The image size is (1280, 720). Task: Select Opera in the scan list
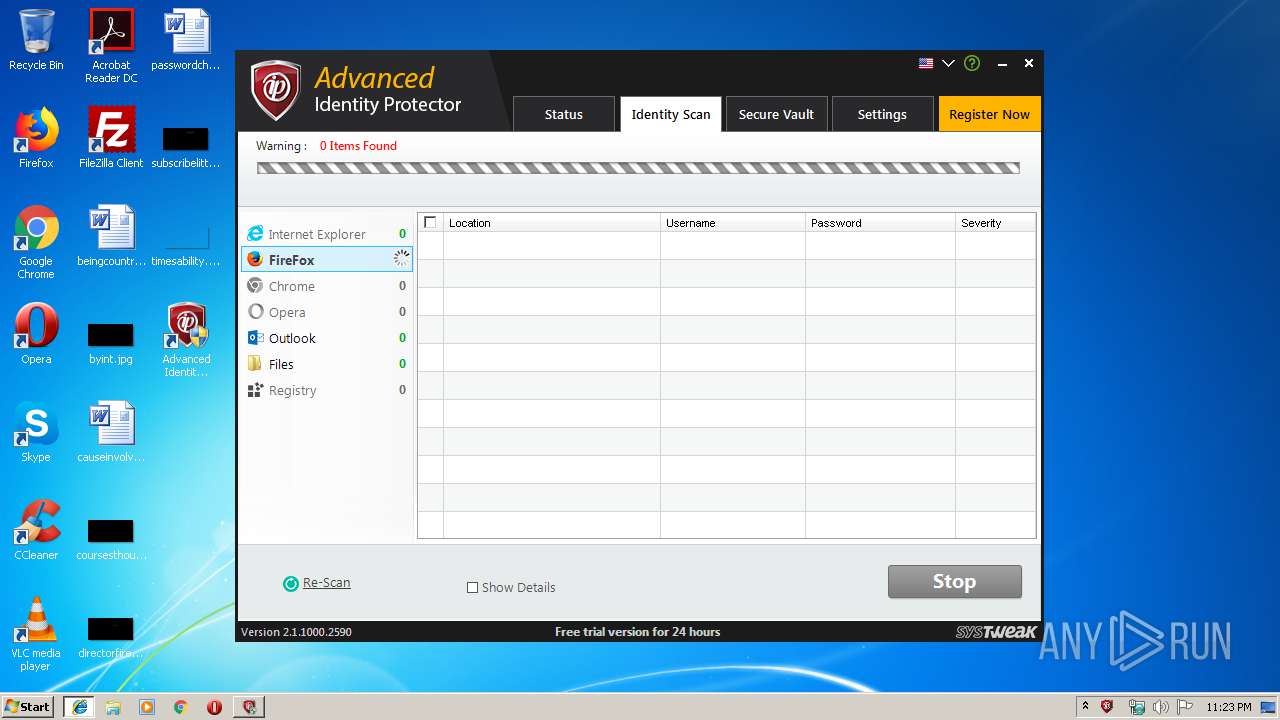(x=326, y=312)
